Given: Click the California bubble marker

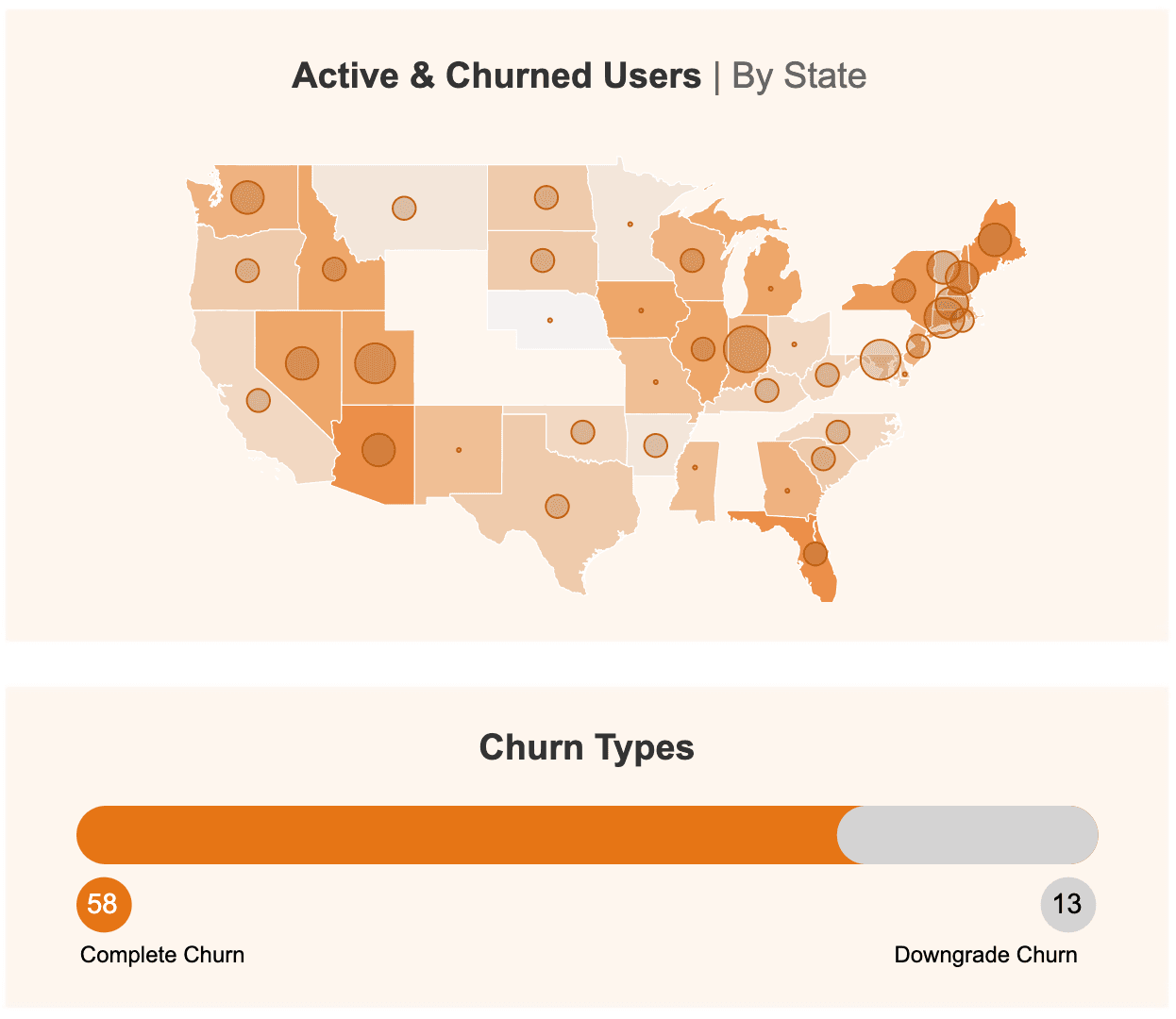Looking at the screenshot, I should [258, 400].
